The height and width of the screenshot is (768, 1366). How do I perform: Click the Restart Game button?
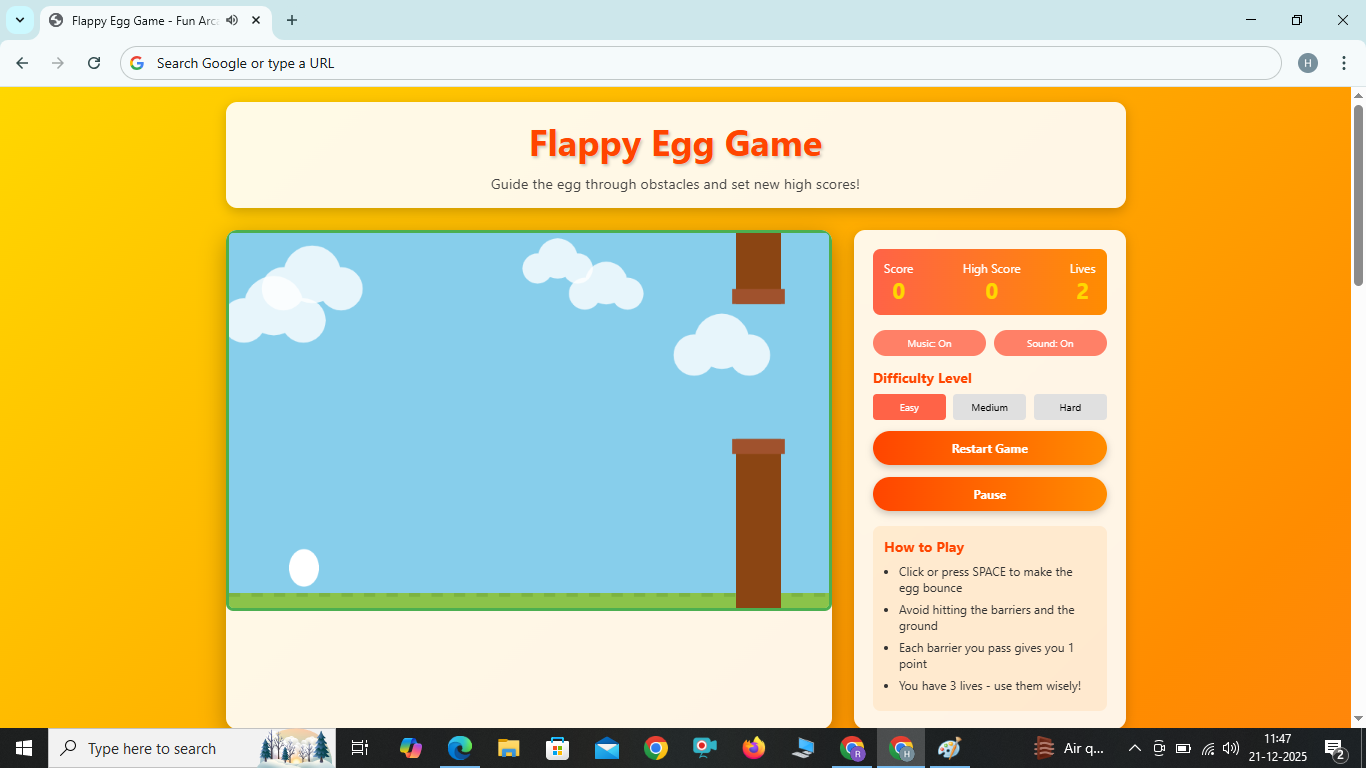click(x=989, y=448)
